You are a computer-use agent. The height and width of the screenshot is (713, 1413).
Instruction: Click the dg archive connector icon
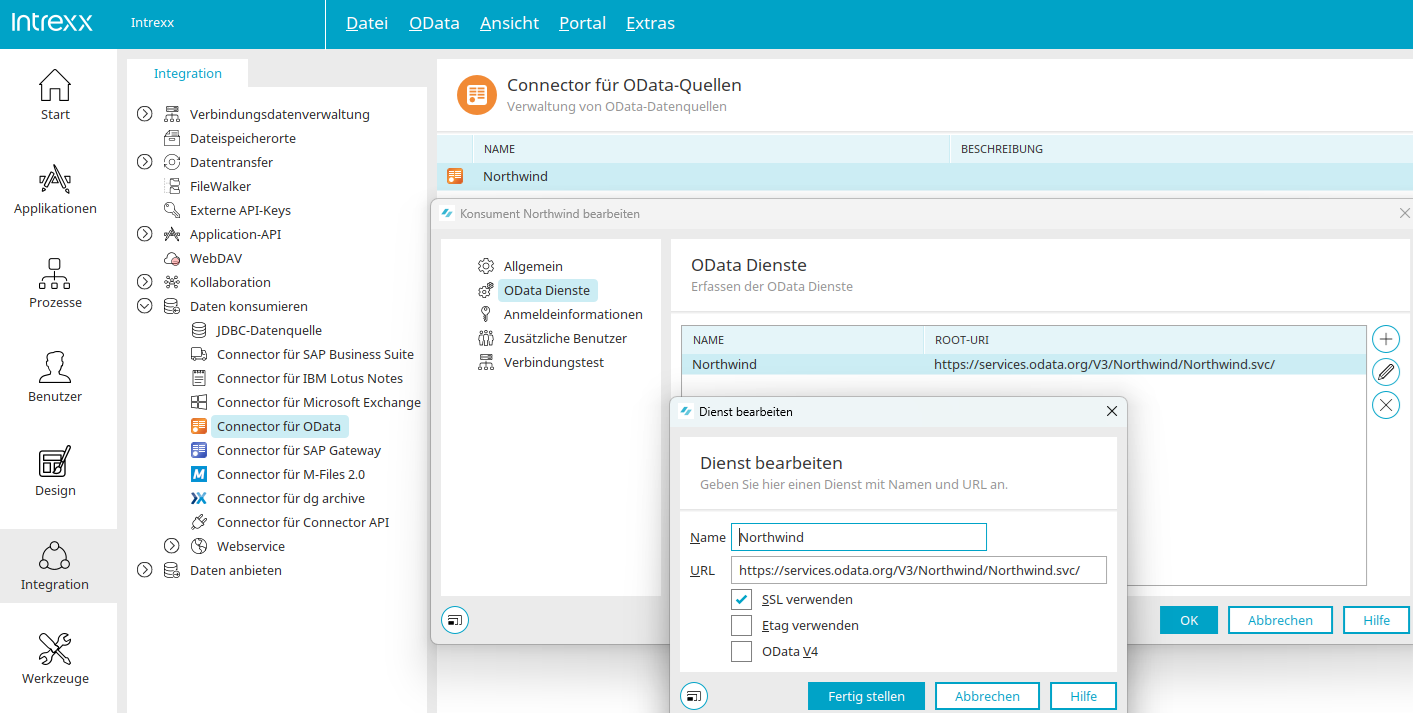point(198,498)
